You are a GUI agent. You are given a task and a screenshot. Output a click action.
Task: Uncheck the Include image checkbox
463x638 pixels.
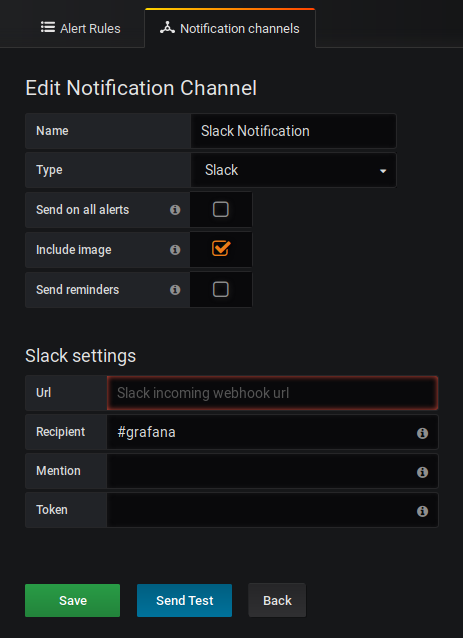[x=221, y=249]
